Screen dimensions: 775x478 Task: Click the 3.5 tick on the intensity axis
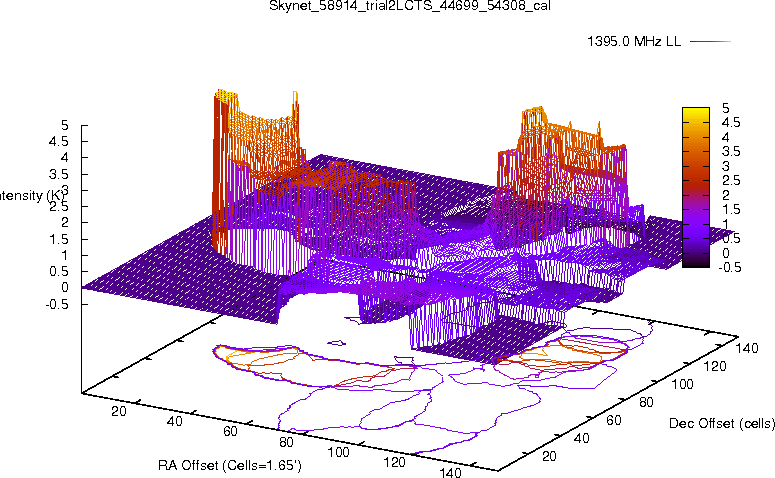(x=59, y=174)
